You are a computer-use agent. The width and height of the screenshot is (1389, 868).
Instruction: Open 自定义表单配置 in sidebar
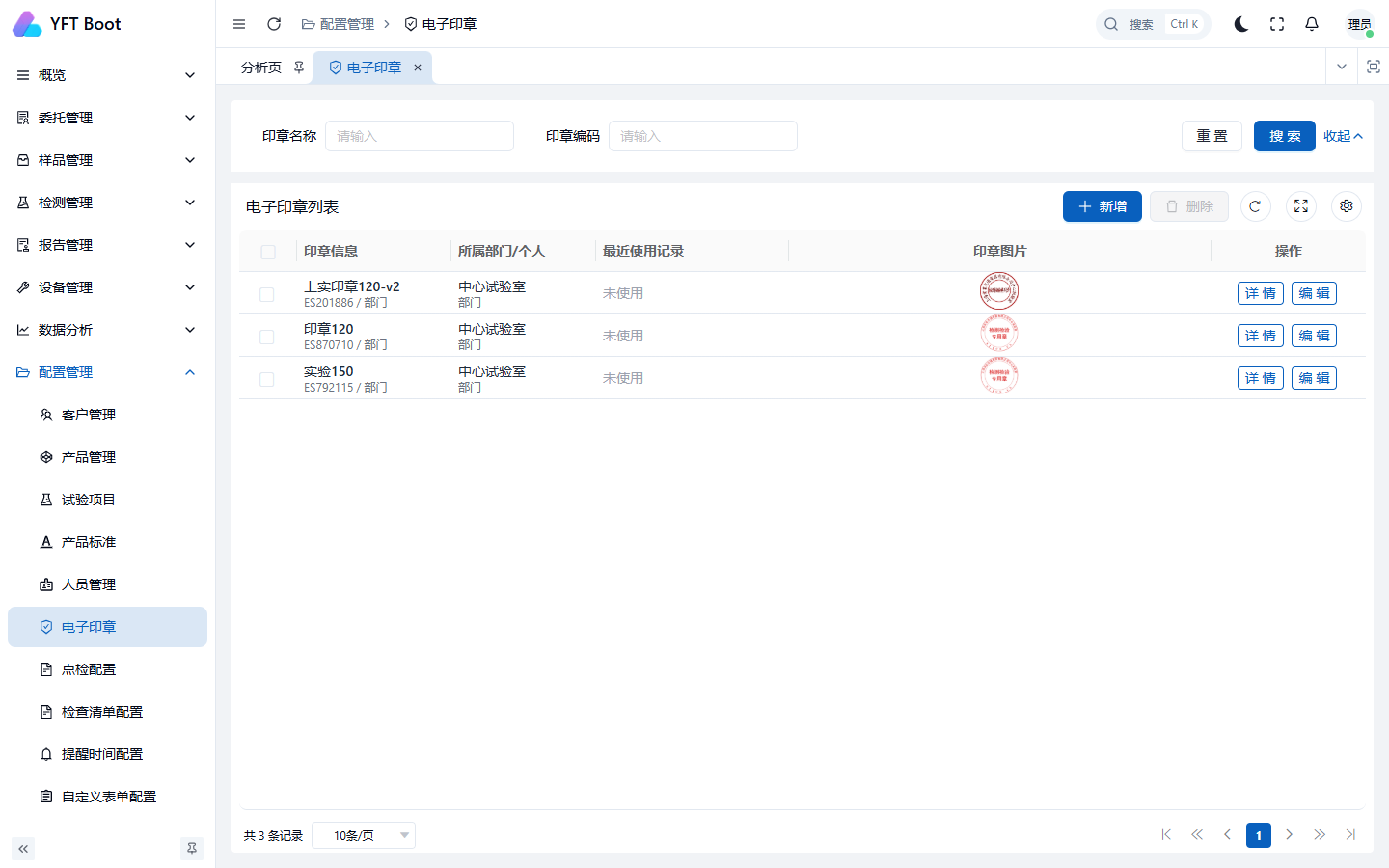107,797
